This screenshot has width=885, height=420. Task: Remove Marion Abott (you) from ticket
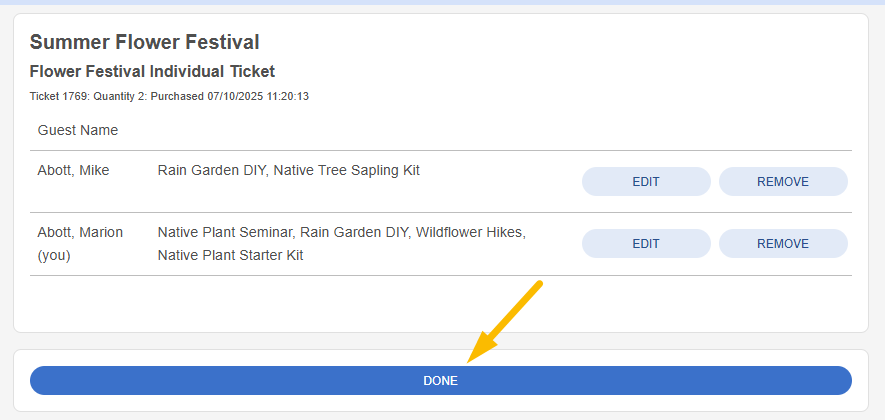(x=783, y=244)
